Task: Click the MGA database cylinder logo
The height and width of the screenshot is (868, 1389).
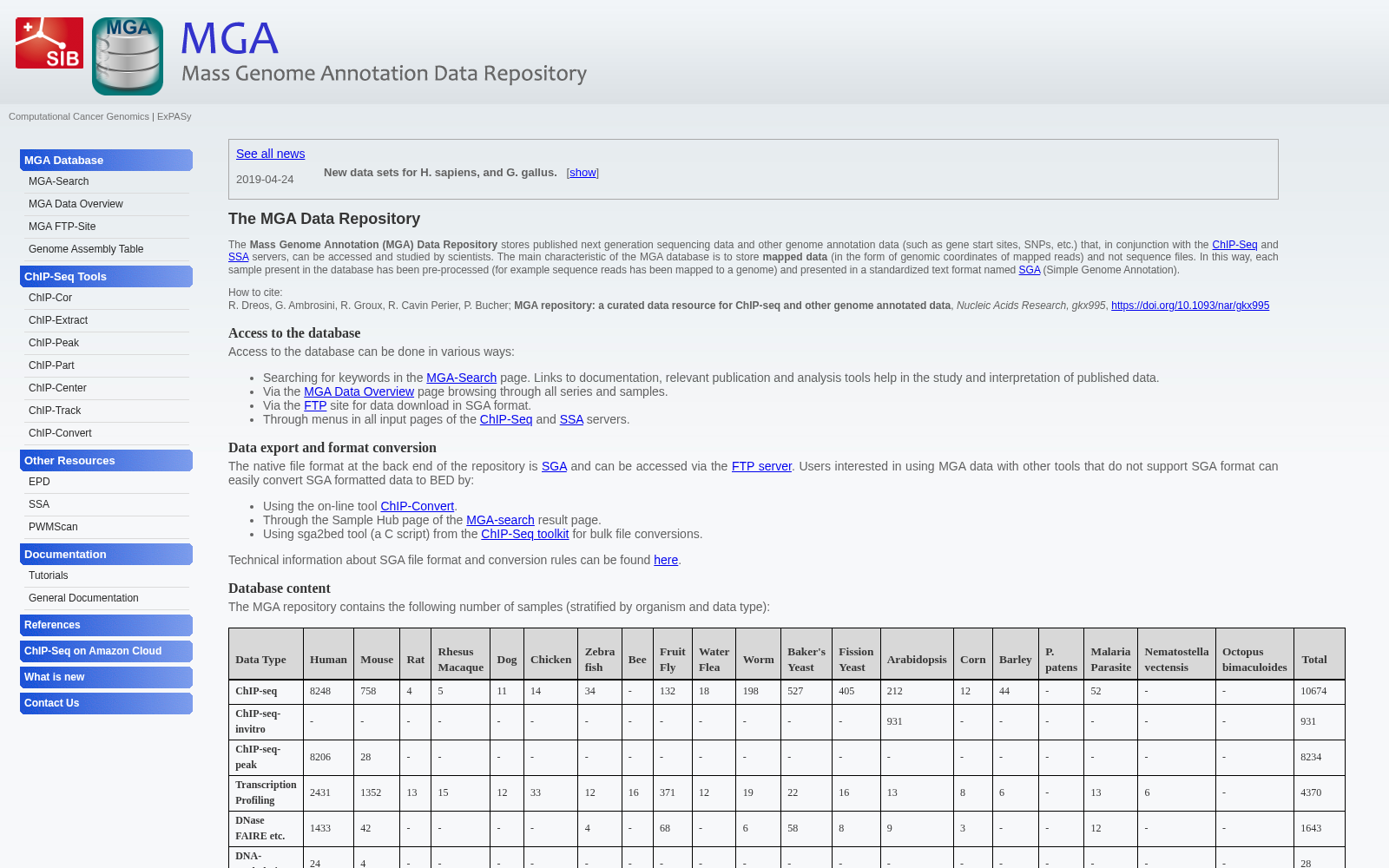Action: (128, 56)
